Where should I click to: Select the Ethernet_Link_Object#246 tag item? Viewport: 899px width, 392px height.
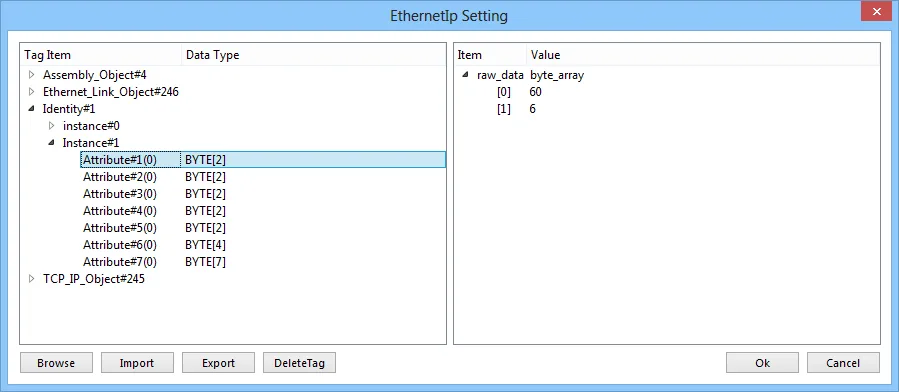pos(111,92)
